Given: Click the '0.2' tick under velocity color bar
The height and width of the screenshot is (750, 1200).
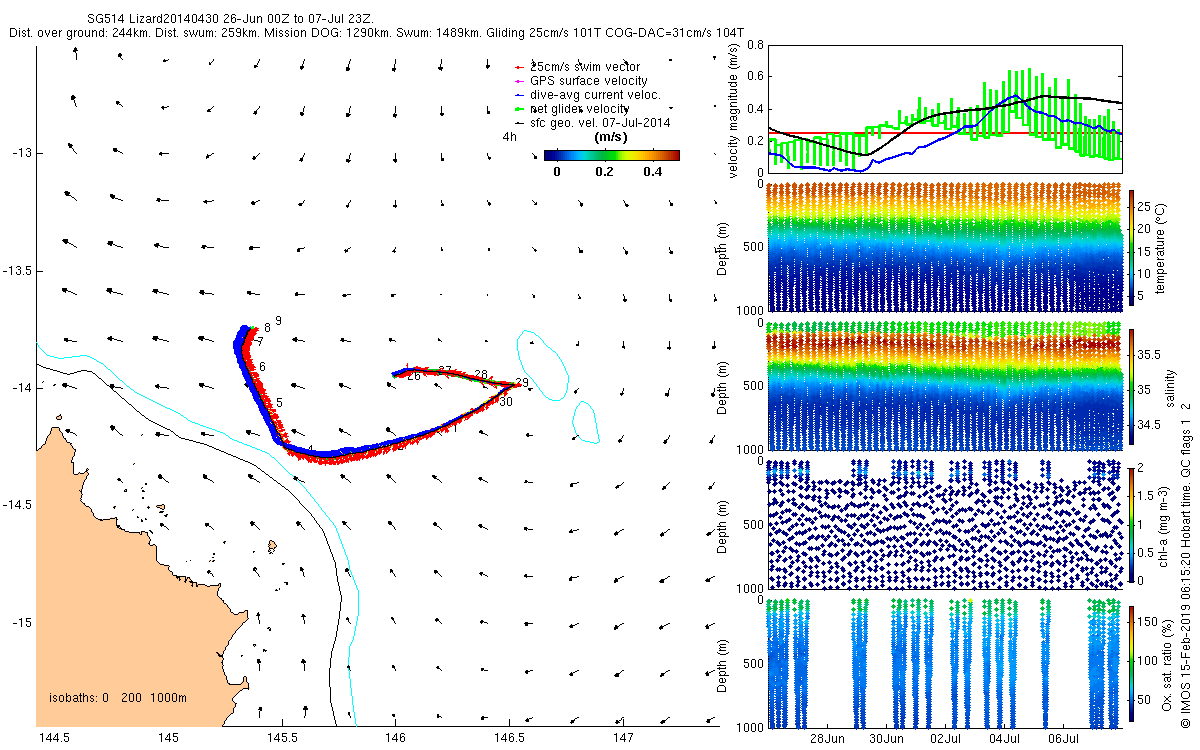Looking at the screenshot, I should click(x=606, y=171).
